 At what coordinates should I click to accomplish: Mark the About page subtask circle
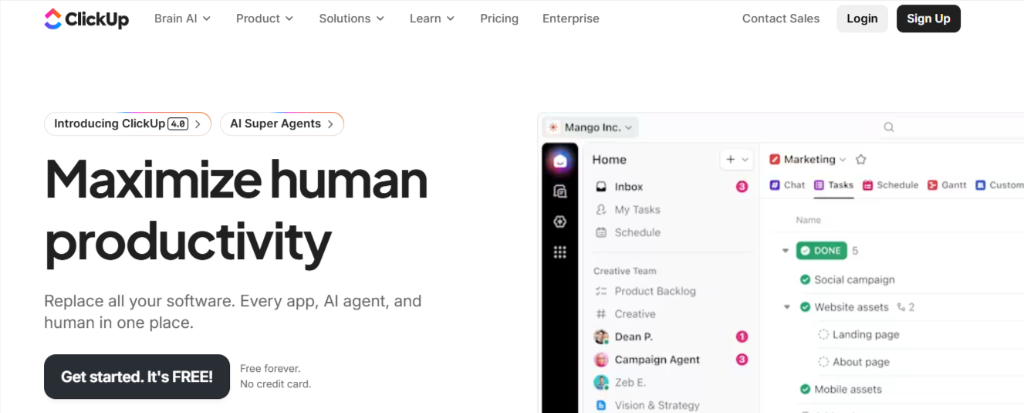click(x=824, y=362)
